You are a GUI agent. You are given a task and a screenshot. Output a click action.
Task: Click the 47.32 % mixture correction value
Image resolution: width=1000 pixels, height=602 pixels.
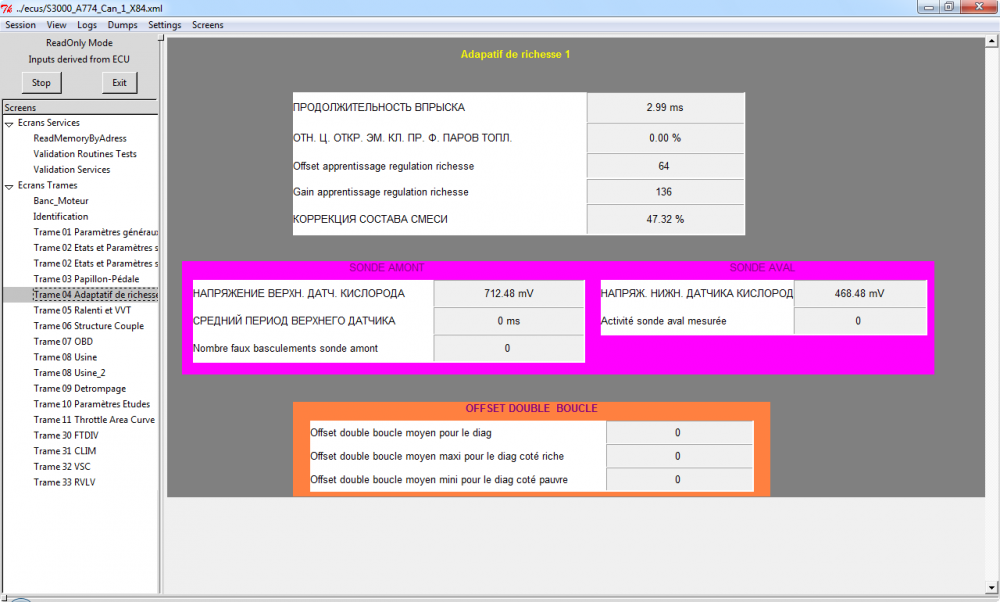pyautogui.click(x=665, y=219)
